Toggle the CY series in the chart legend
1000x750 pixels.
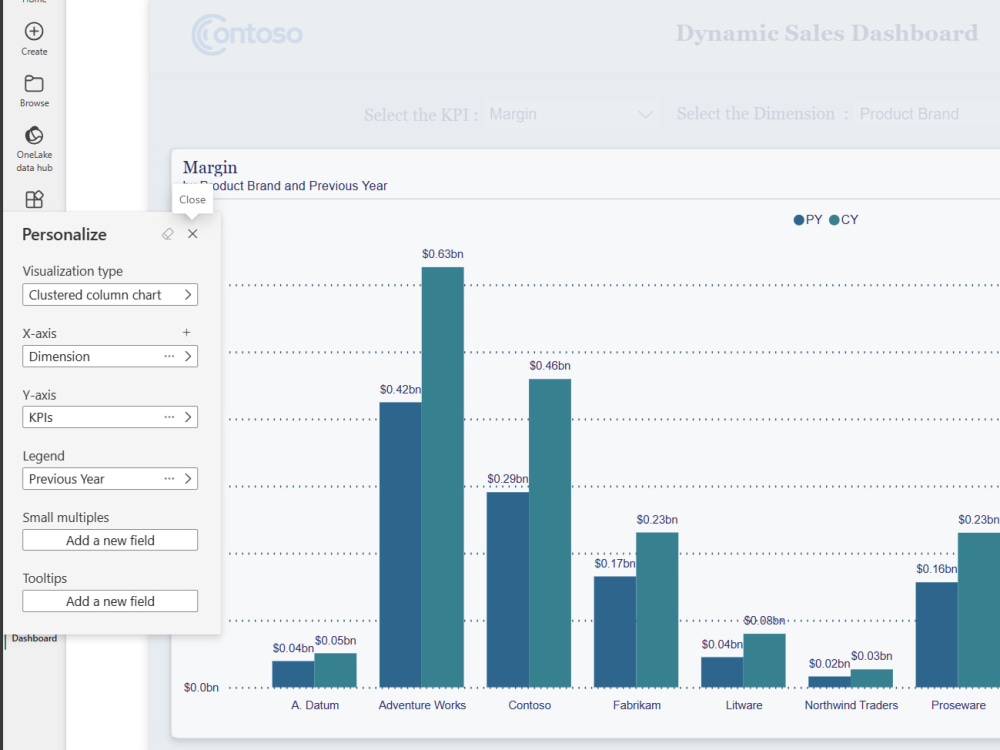[843, 219]
